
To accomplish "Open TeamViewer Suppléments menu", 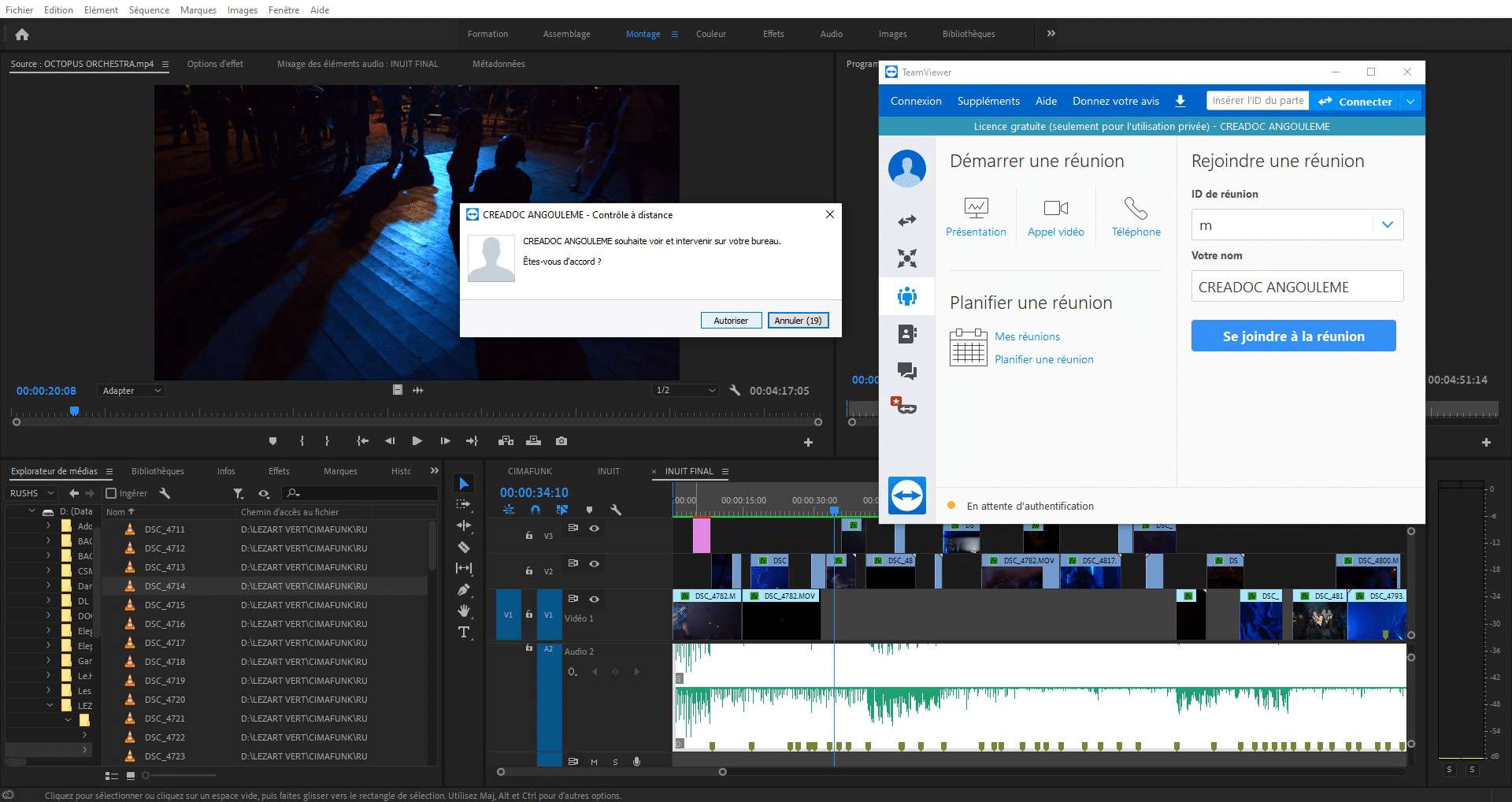I will (x=988, y=101).
